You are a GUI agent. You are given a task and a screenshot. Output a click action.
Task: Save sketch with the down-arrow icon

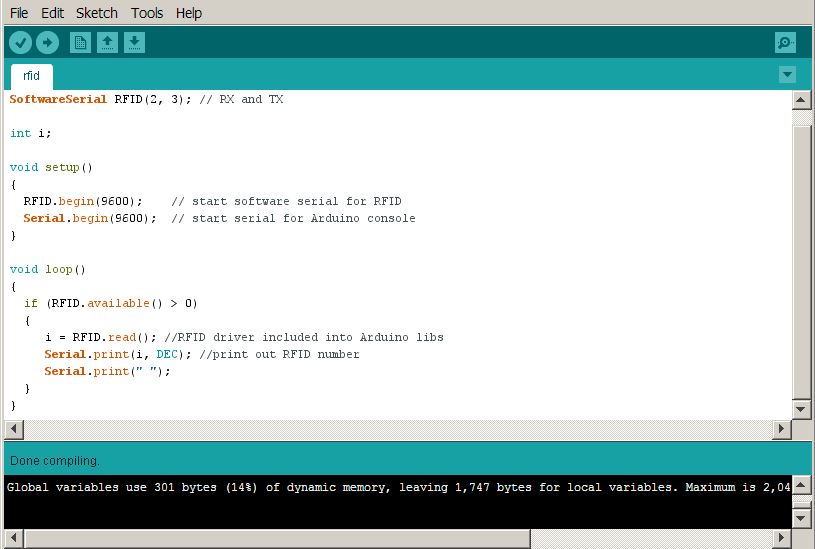[x=134, y=43]
